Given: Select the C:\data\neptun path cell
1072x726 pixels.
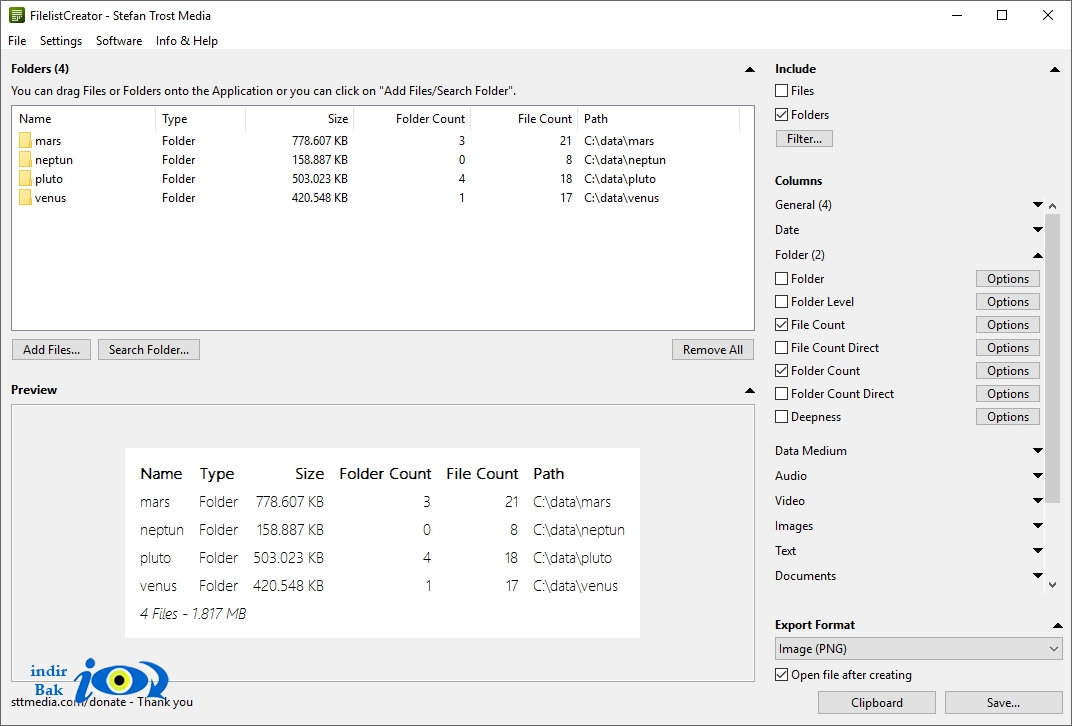Looking at the screenshot, I should [625, 160].
